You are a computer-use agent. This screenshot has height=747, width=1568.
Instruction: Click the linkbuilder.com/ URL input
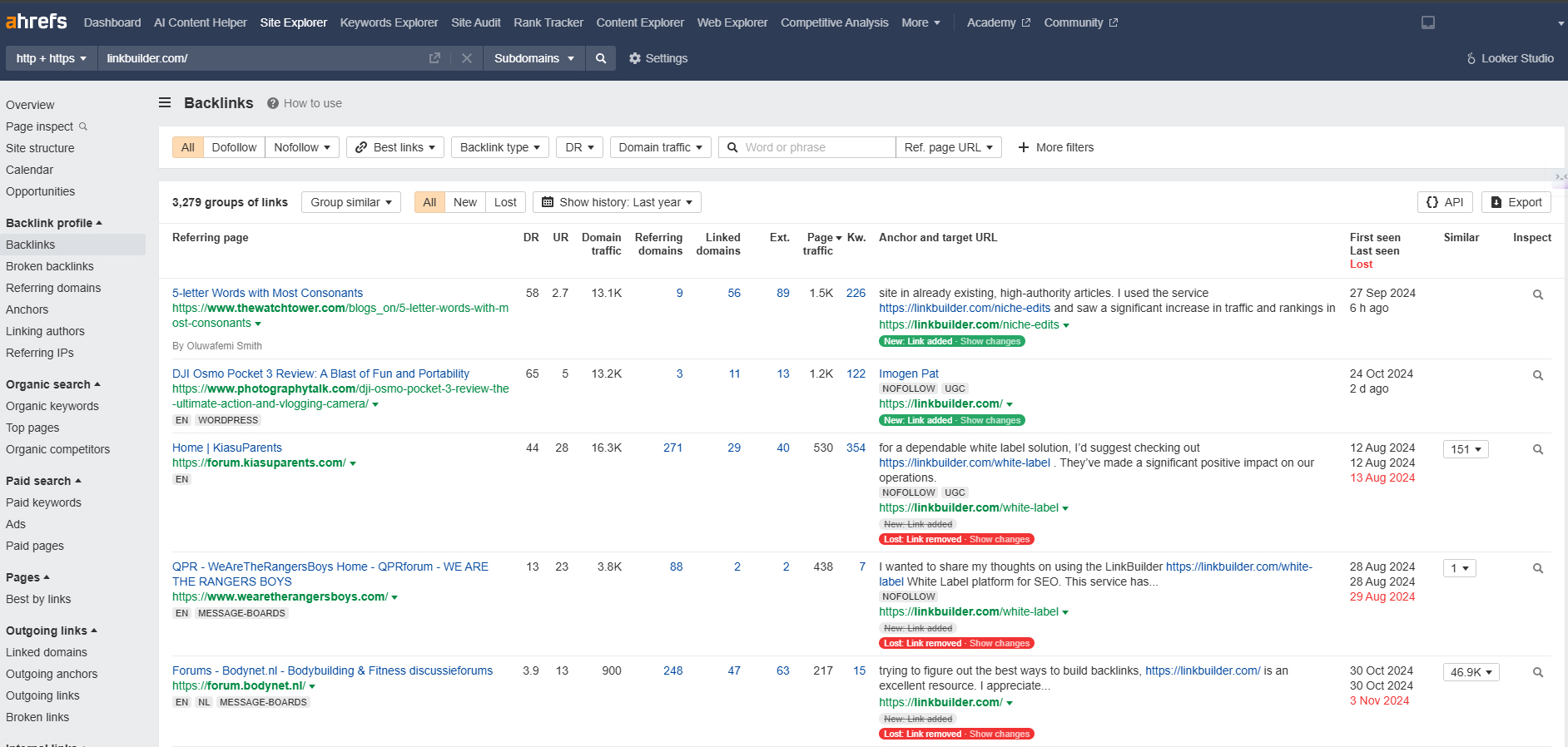pos(262,58)
